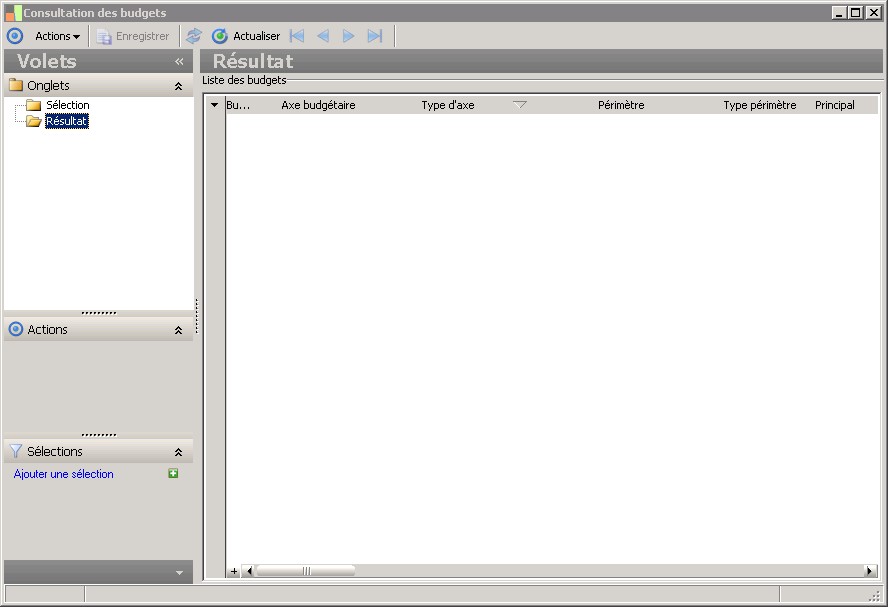Screen dimensions: 888x607
Task: Go to the next record arrow
Action: (x=348, y=36)
